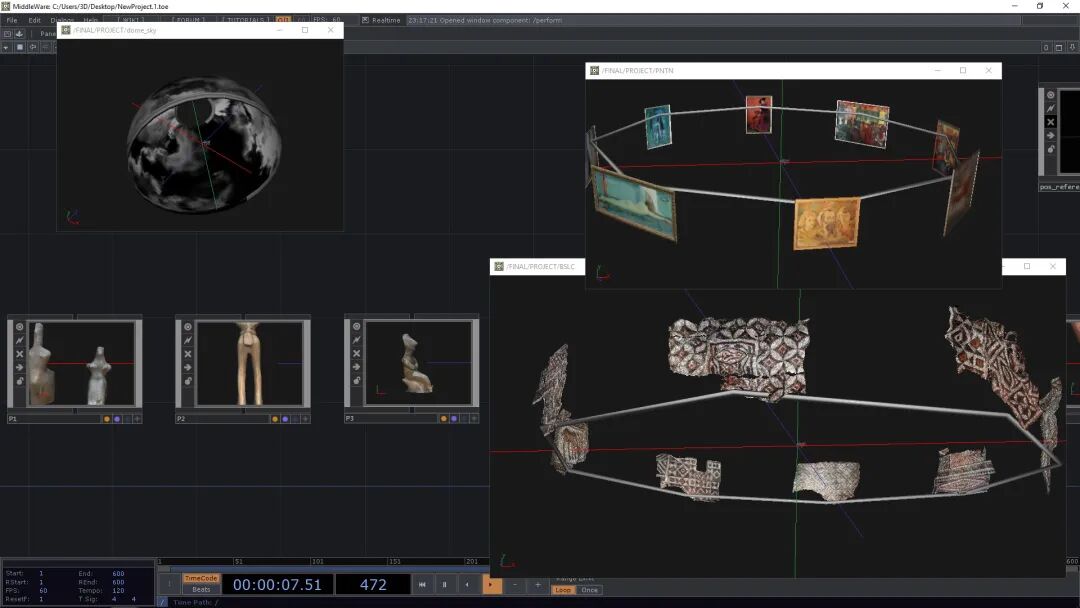Screen dimensions: 1080x608
Task: Click the back-arrow icon in pane toolbar
Action: click(x=32, y=47)
